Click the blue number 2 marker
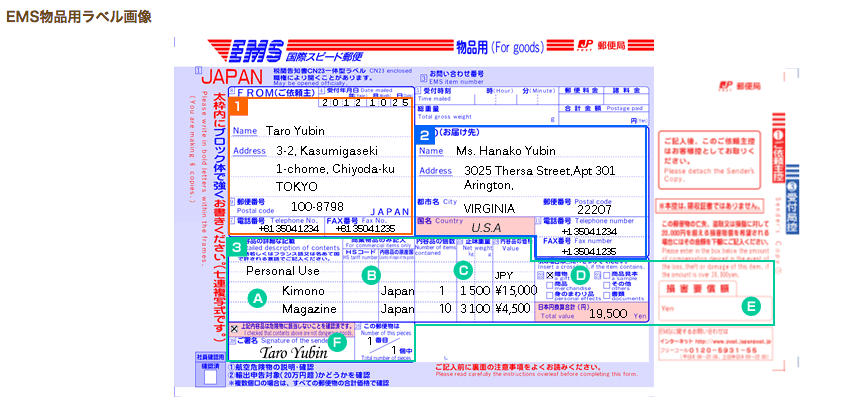The width and height of the screenshot is (859, 399). click(425, 135)
